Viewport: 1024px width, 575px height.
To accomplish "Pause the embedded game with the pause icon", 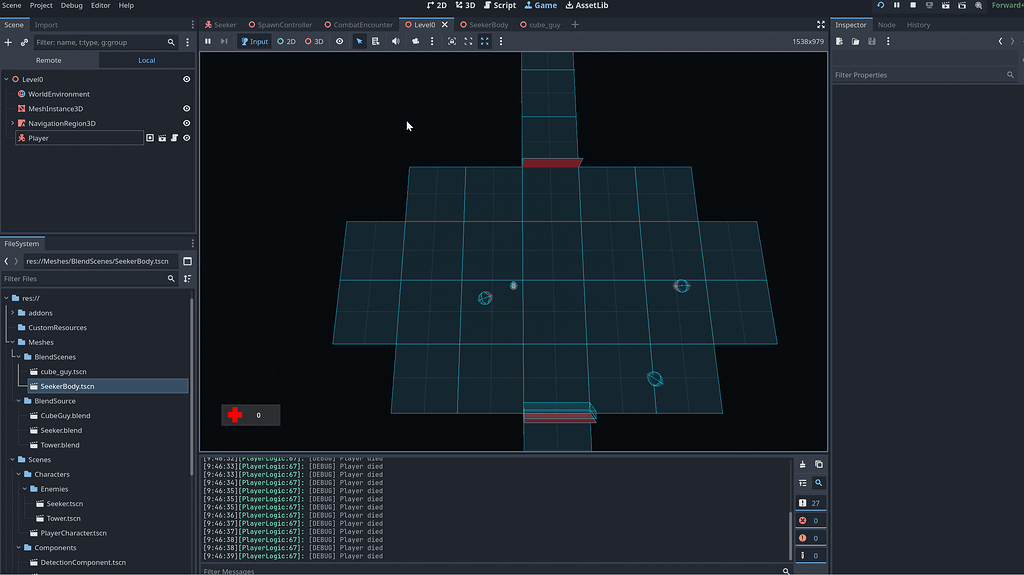I will 208,41.
